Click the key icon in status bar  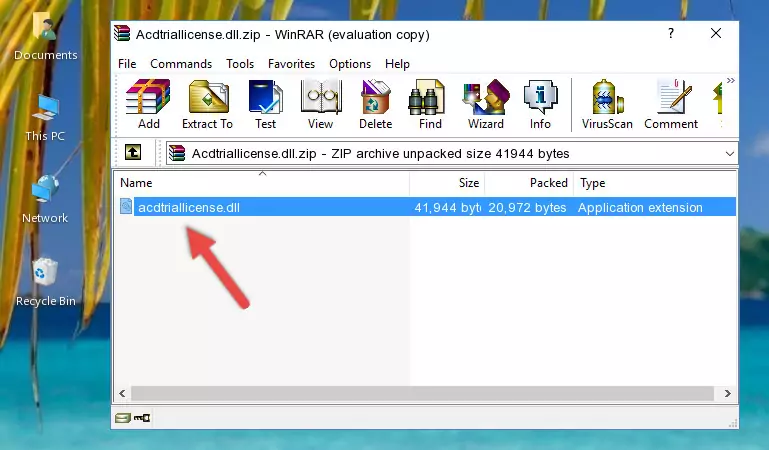(x=142, y=418)
